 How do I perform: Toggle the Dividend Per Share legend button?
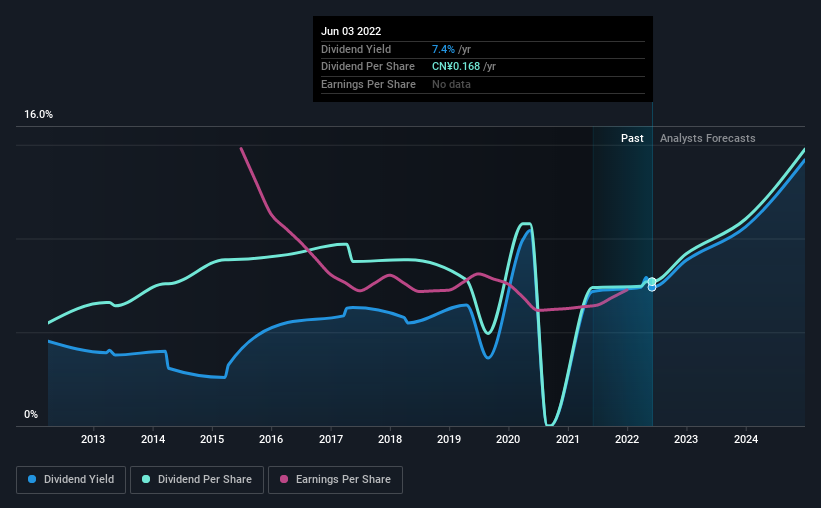pyautogui.click(x=197, y=480)
